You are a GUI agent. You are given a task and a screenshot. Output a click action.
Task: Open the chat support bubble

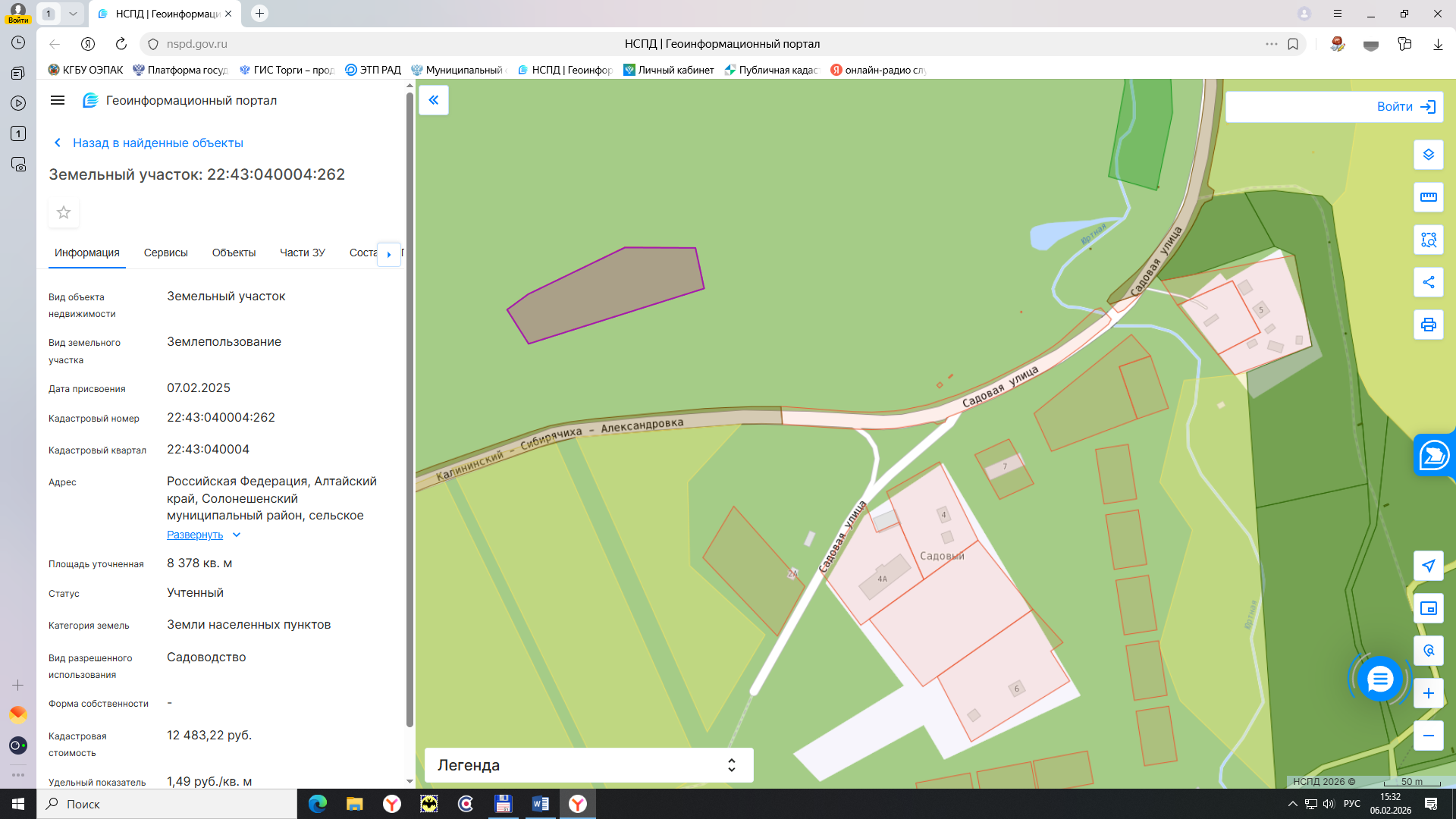pyautogui.click(x=1379, y=679)
